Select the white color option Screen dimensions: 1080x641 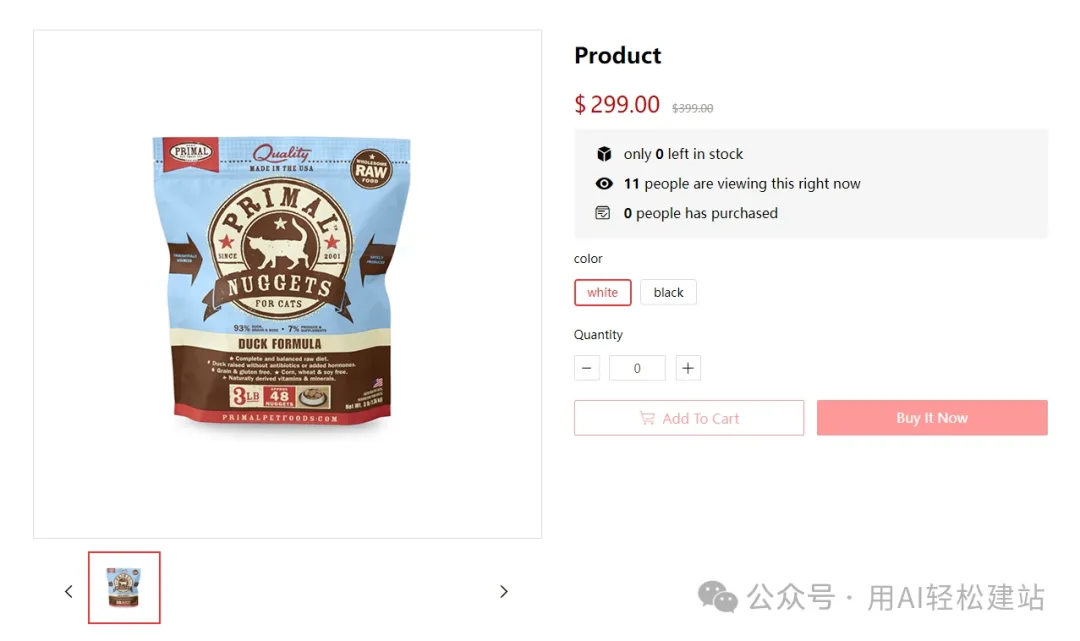(602, 292)
